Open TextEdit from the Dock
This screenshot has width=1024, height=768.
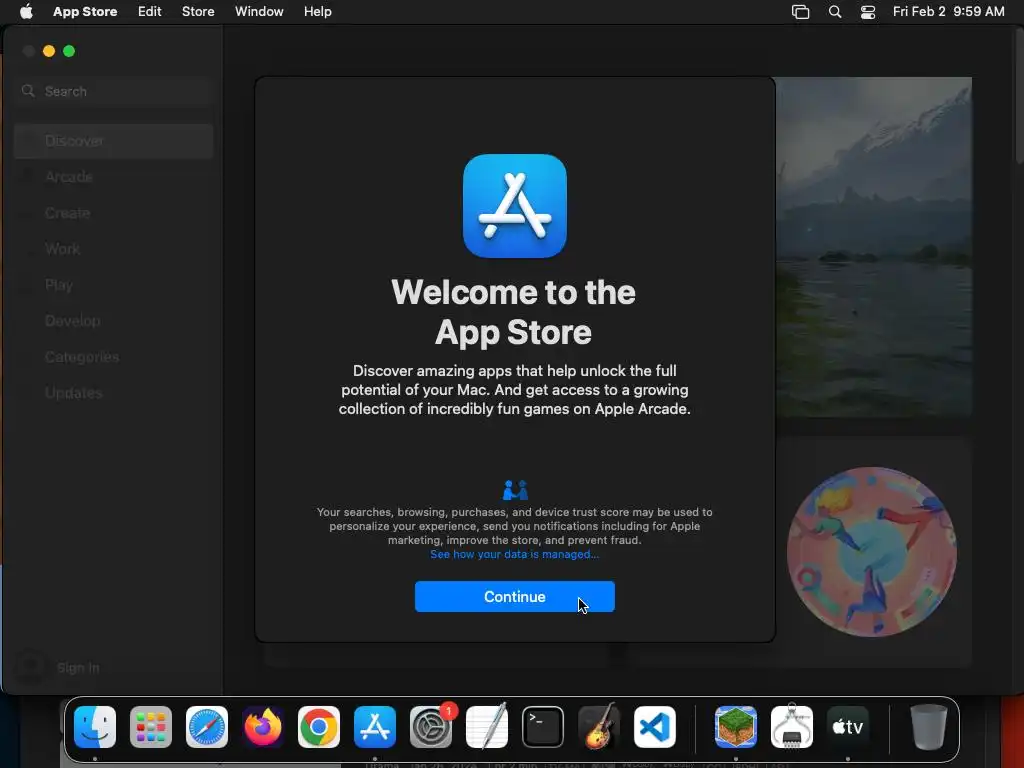tap(487, 726)
